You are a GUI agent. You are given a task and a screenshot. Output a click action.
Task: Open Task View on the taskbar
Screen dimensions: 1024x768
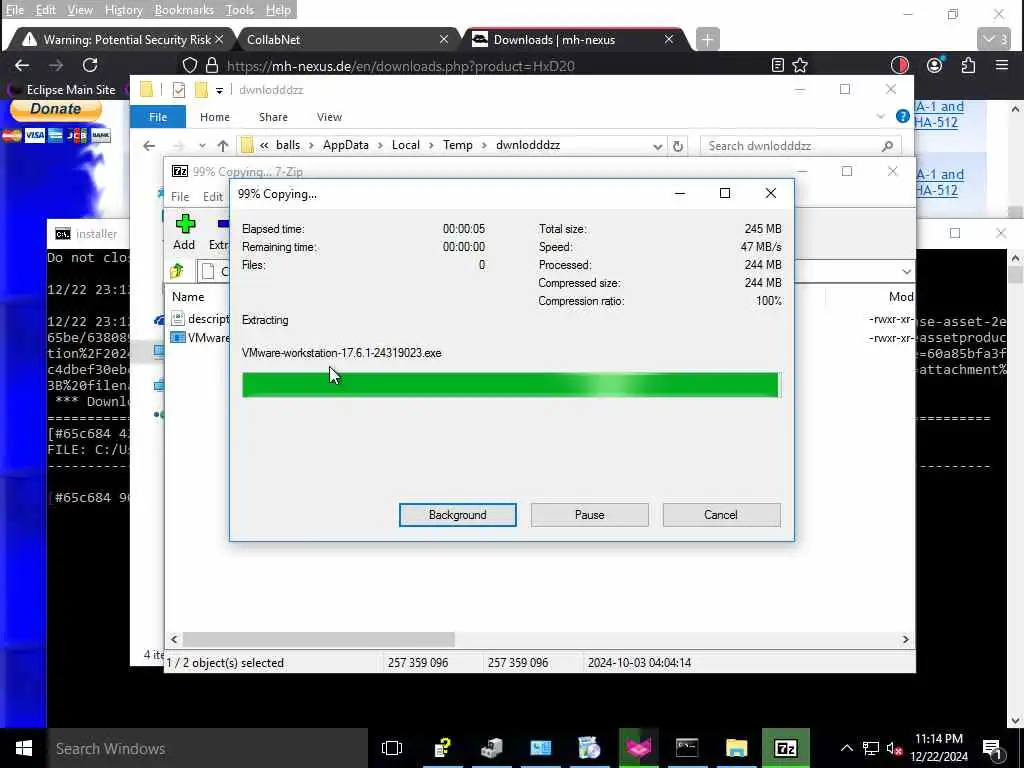[x=392, y=748]
